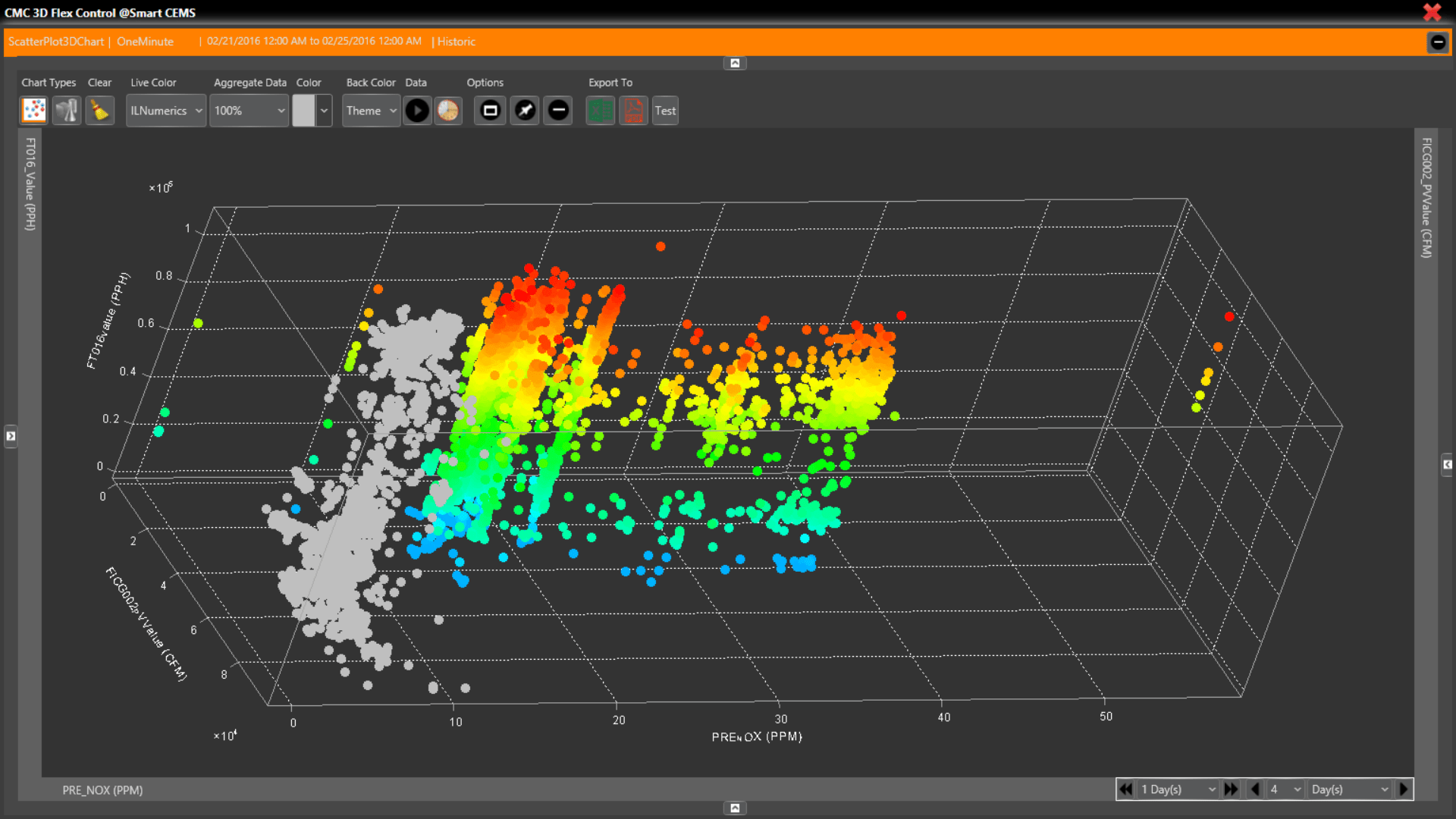Expand the left side panel arrow
The height and width of the screenshot is (819, 1456).
point(11,436)
